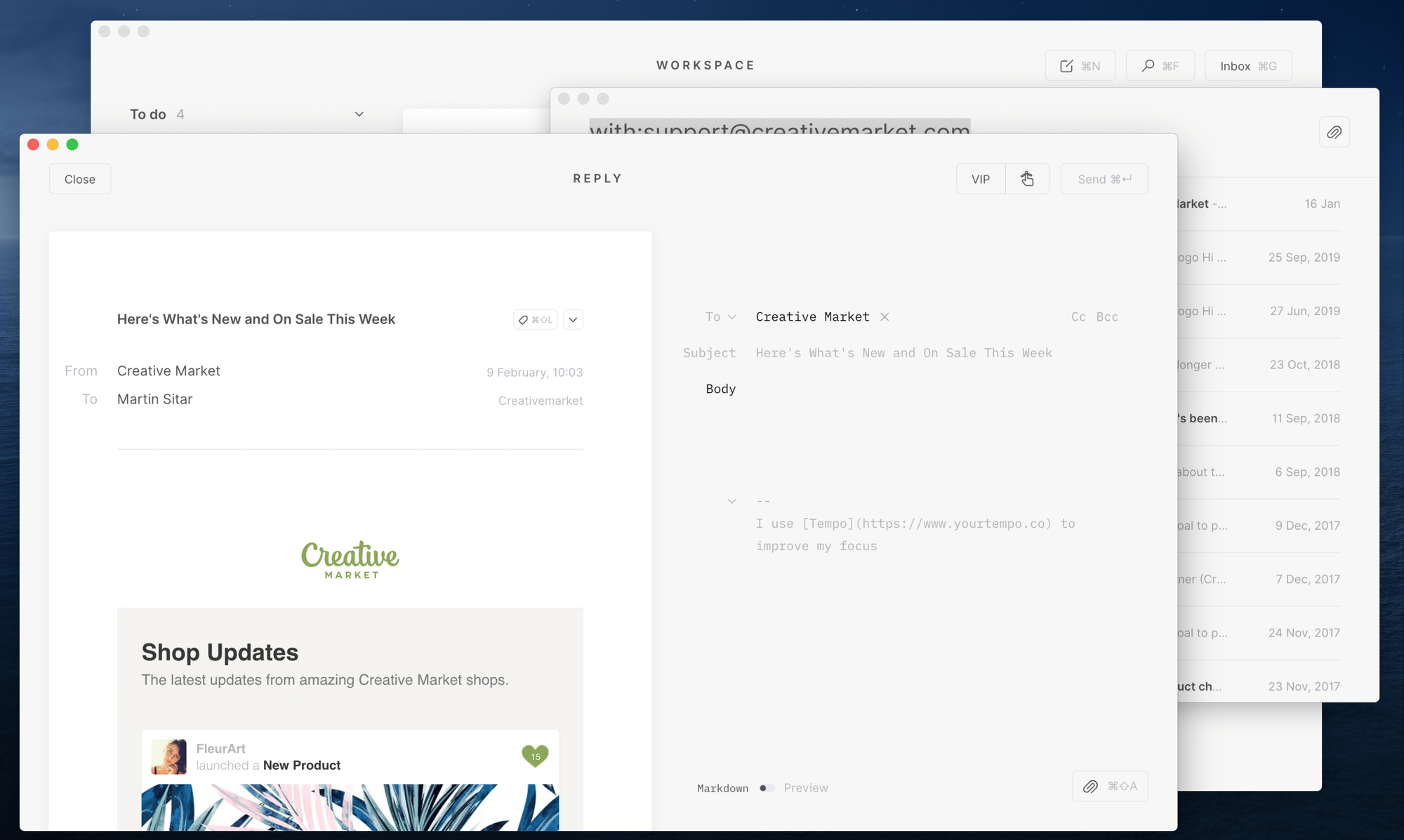Switch to Preview mode in compose window
The width and height of the screenshot is (1404, 840).
coord(806,788)
